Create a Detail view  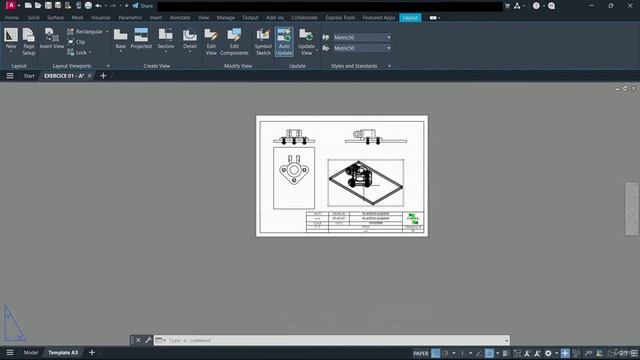pyautogui.click(x=190, y=39)
